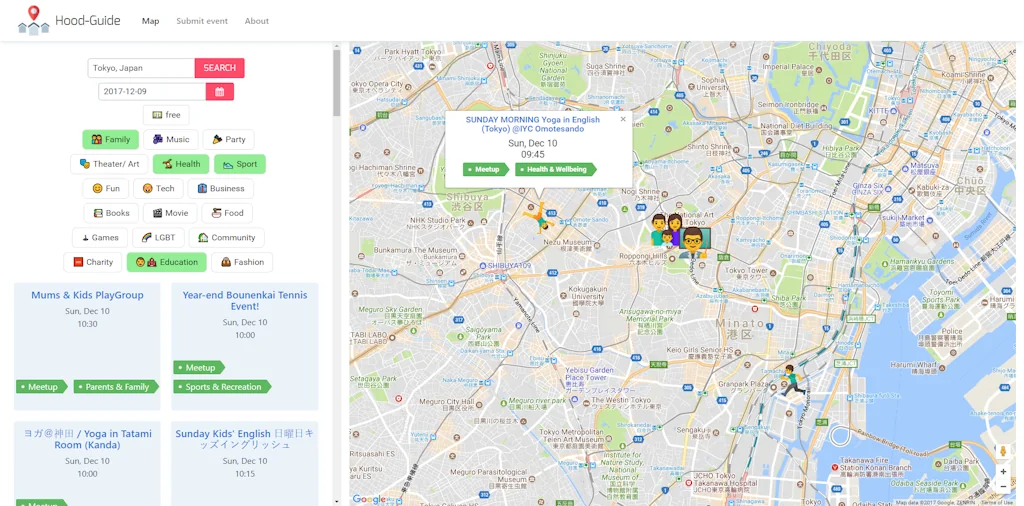Click the SEARCH button

(219, 68)
